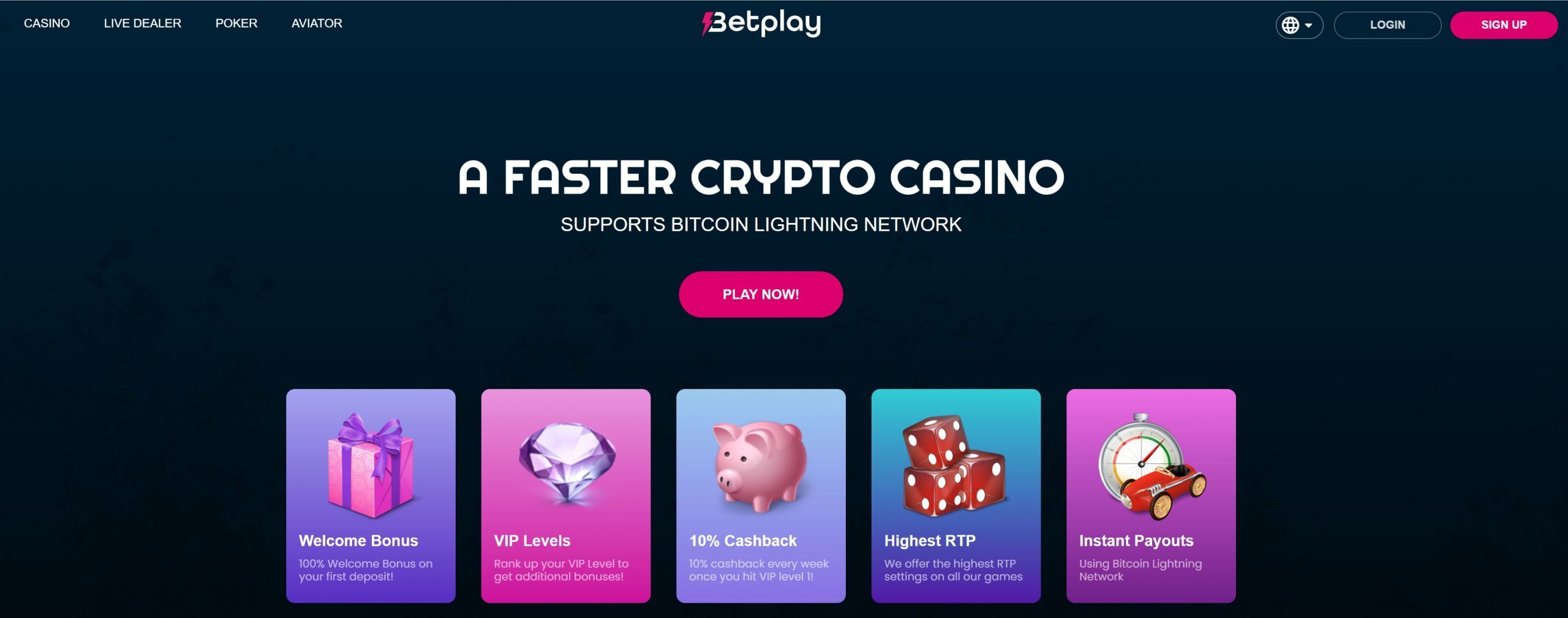Select the Instant Payouts card heading
1568x618 pixels.
pyautogui.click(x=1136, y=541)
